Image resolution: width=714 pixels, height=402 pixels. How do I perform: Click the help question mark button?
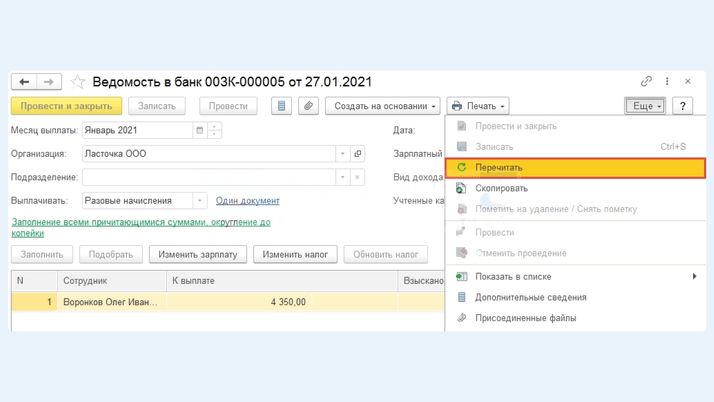683,106
